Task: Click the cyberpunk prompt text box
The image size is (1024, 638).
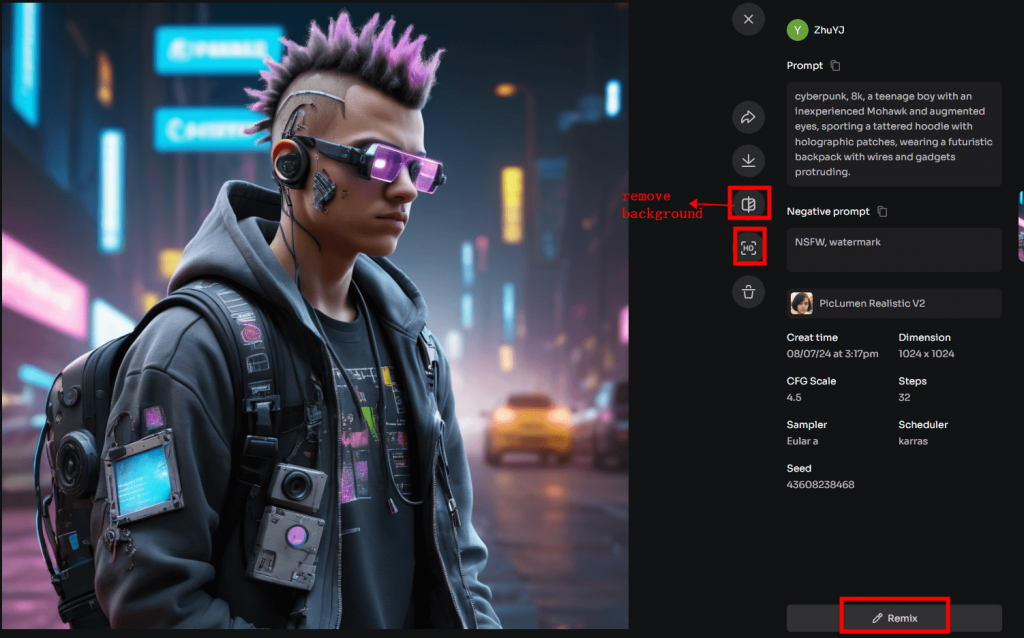Action: (894, 134)
